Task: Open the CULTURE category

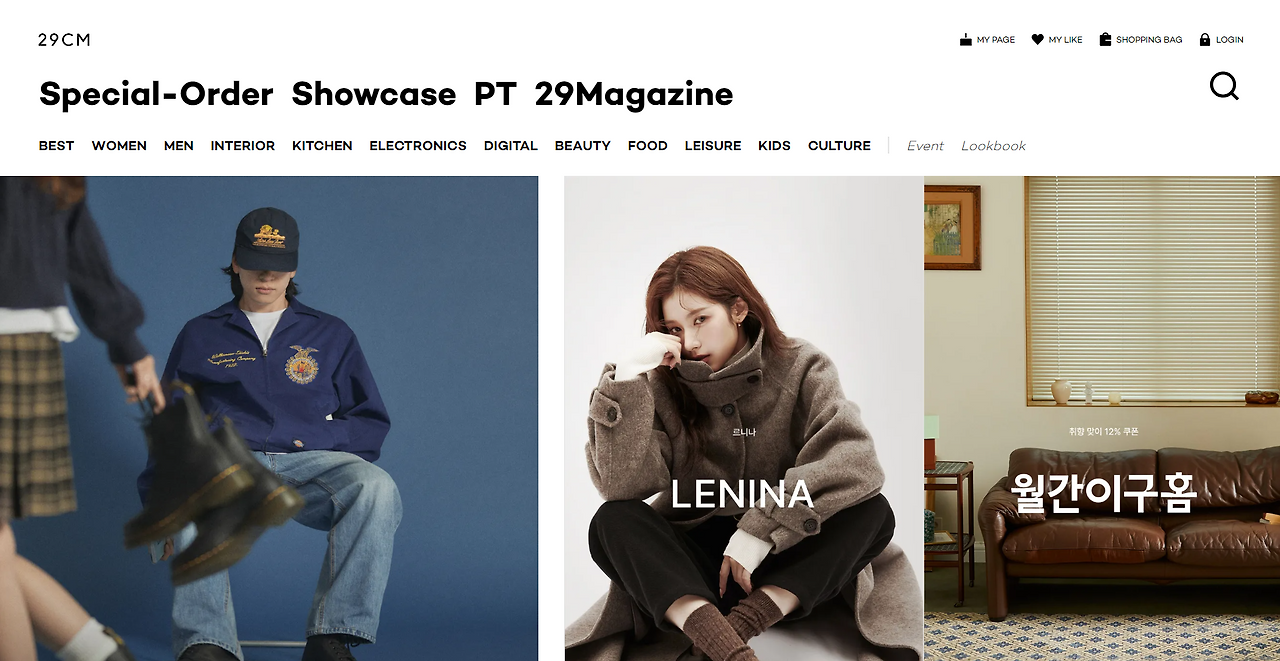Action: [x=839, y=146]
